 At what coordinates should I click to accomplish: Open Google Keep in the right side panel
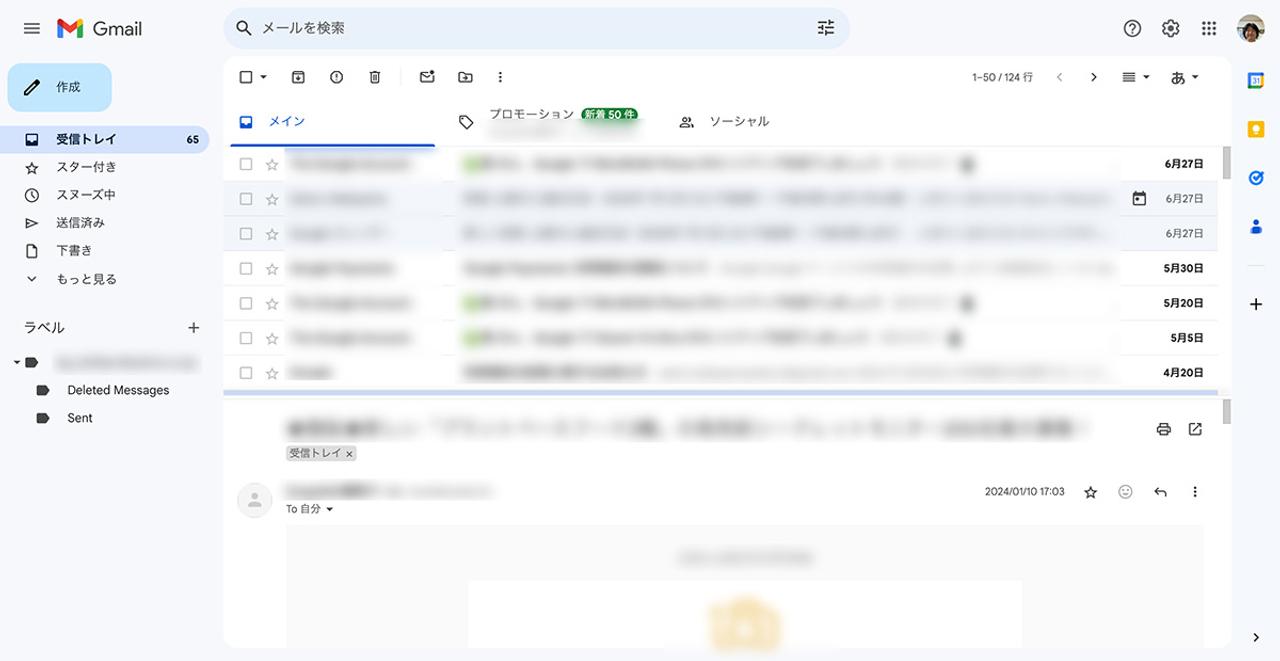(1255, 128)
